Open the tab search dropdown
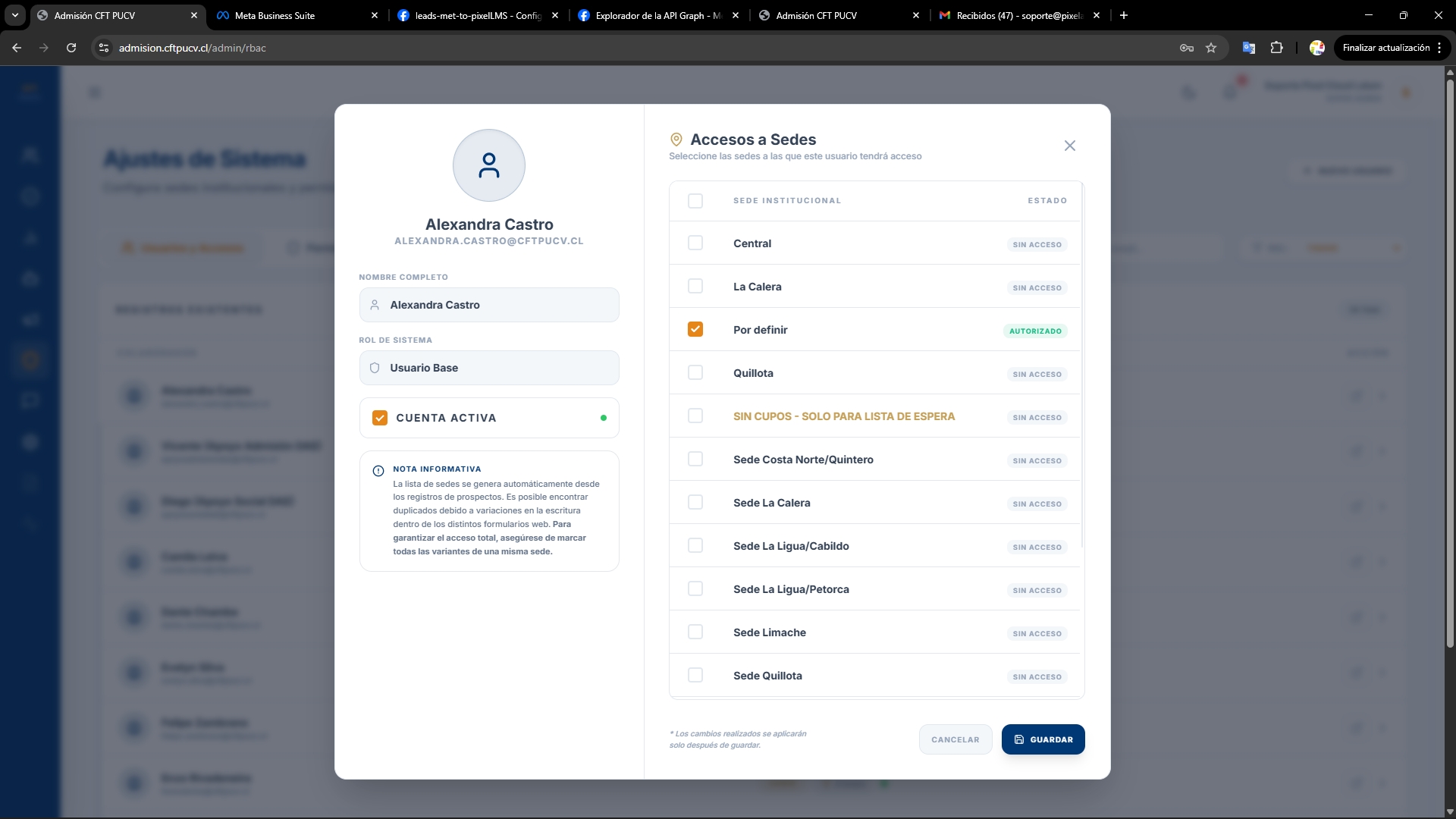This screenshot has height=819, width=1456. (15, 15)
